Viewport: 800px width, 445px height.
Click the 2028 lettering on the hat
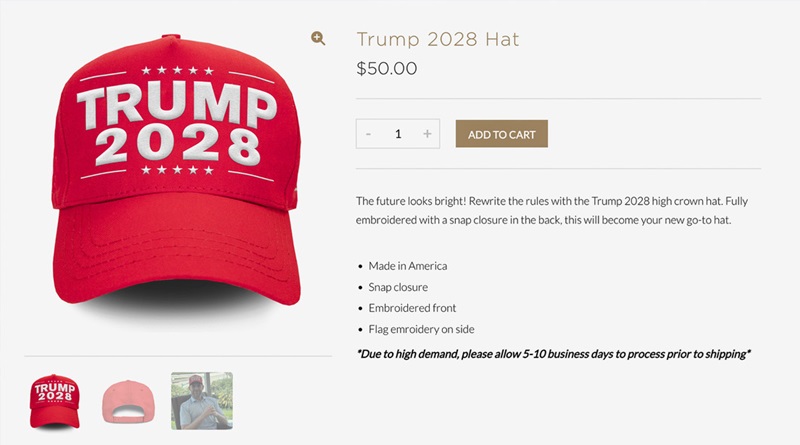click(x=178, y=144)
